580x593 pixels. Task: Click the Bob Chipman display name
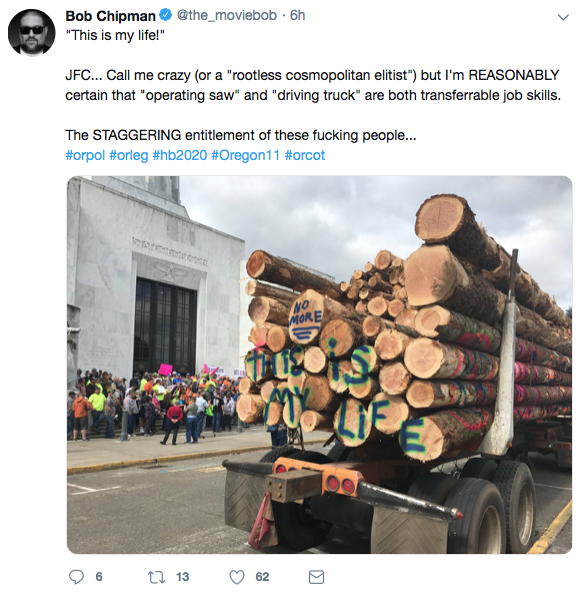coord(110,16)
